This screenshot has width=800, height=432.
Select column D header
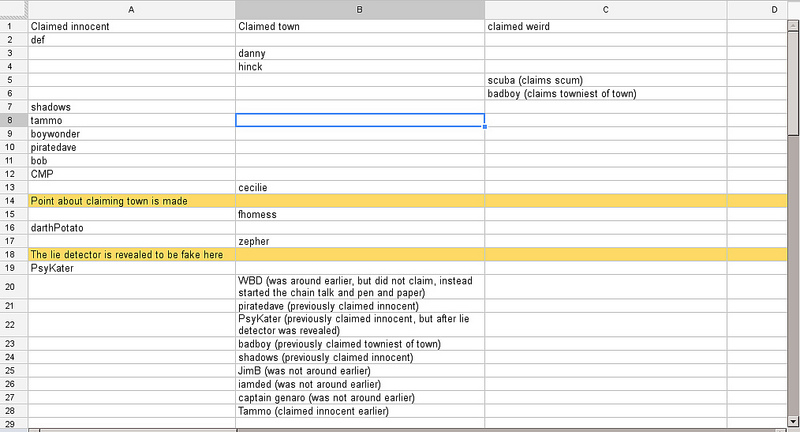[x=760, y=9]
